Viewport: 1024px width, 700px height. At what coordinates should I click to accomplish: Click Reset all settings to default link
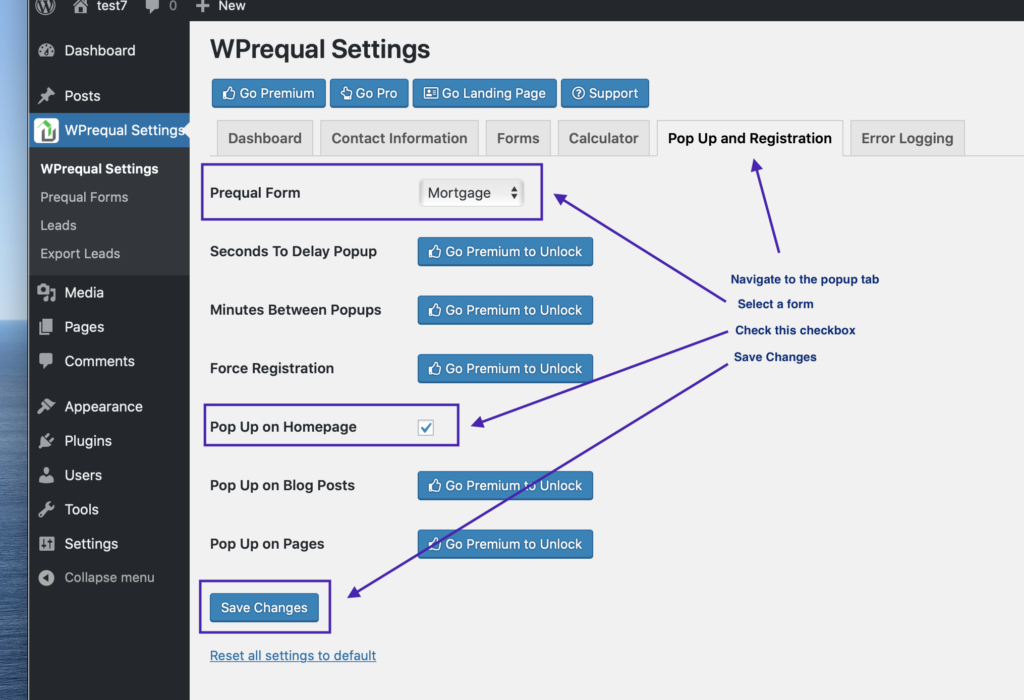(x=293, y=655)
